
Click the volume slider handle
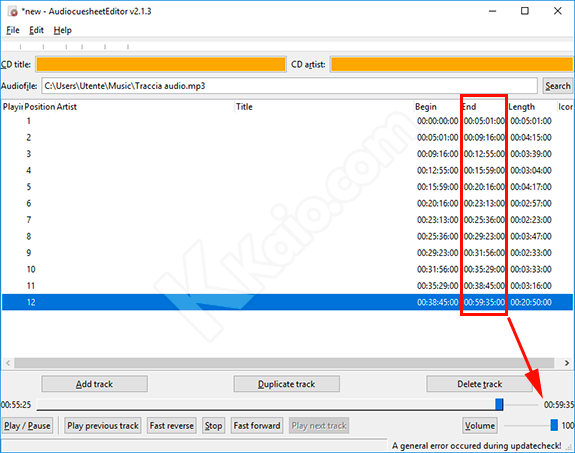pyautogui.click(x=554, y=425)
